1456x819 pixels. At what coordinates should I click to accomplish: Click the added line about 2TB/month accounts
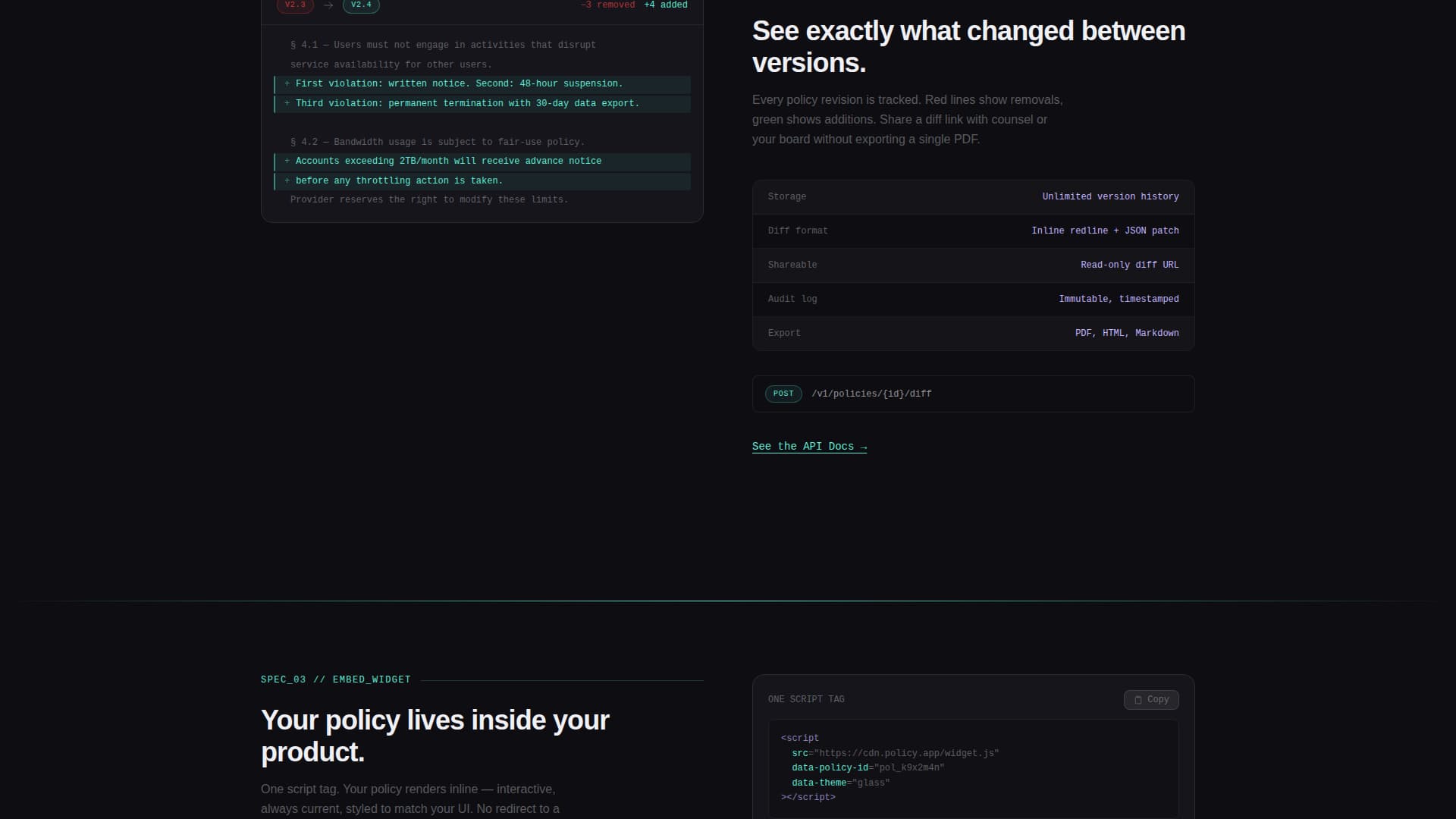pos(448,162)
